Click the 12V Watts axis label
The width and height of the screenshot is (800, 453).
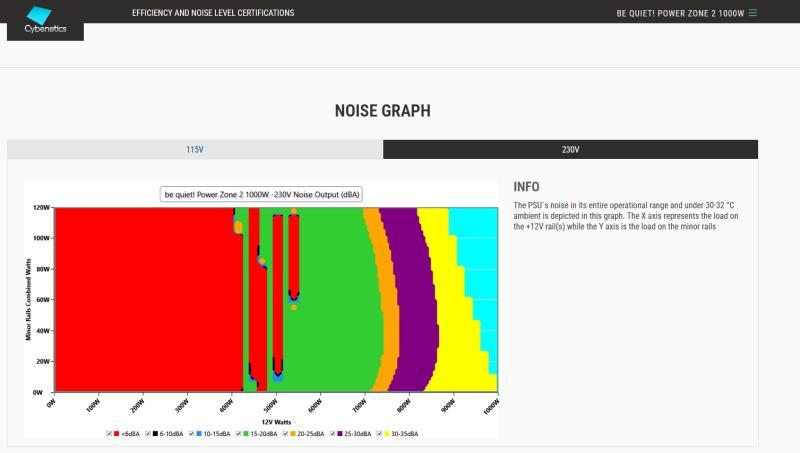[x=276, y=422]
